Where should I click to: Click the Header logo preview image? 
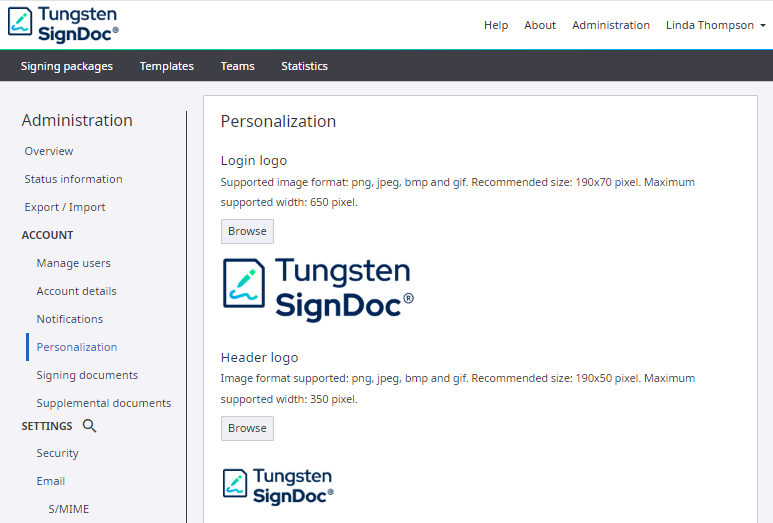(x=278, y=486)
